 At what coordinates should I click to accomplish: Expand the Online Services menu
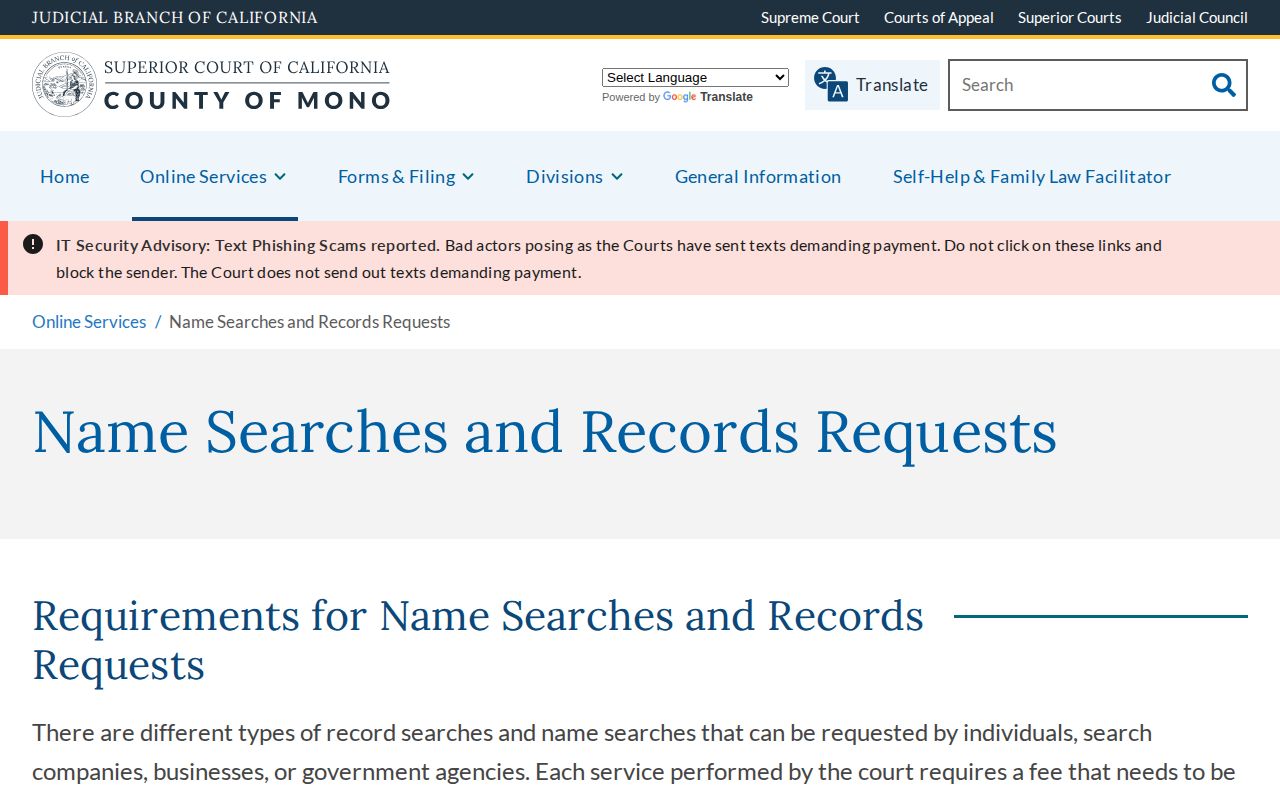(x=214, y=176)
